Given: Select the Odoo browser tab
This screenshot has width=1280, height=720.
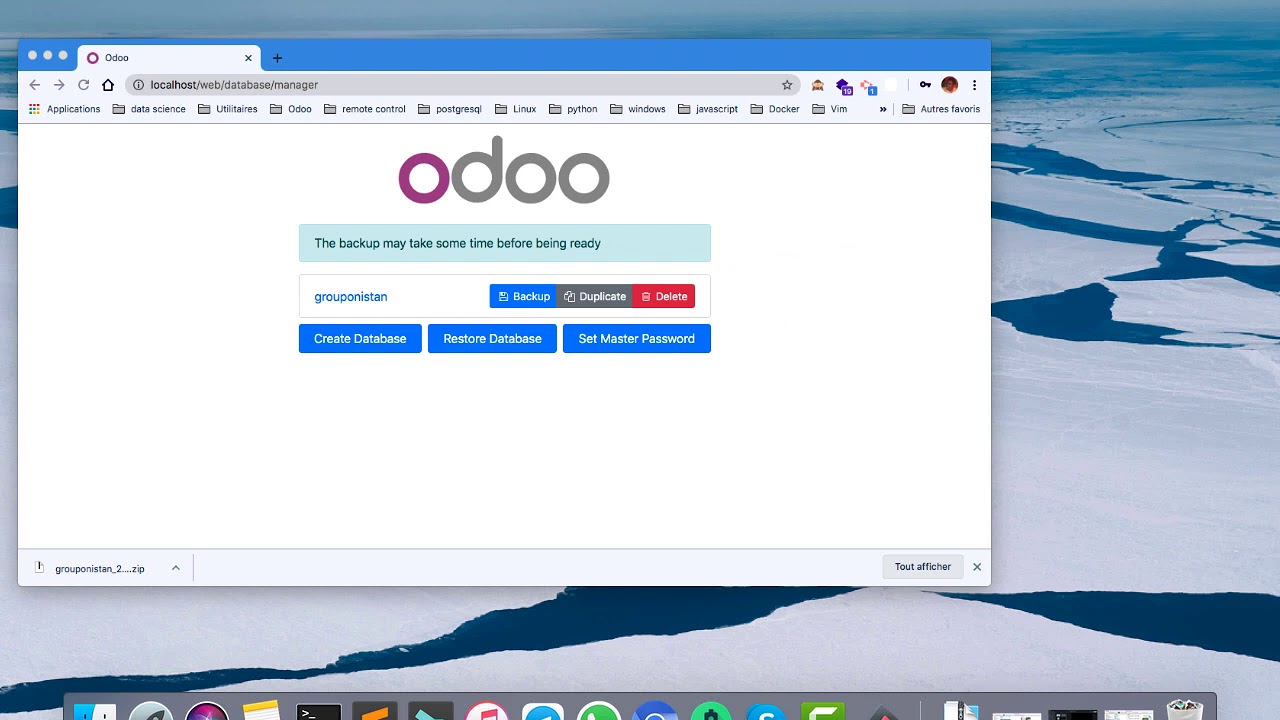Looking at the screenshot, I should 168,58.
